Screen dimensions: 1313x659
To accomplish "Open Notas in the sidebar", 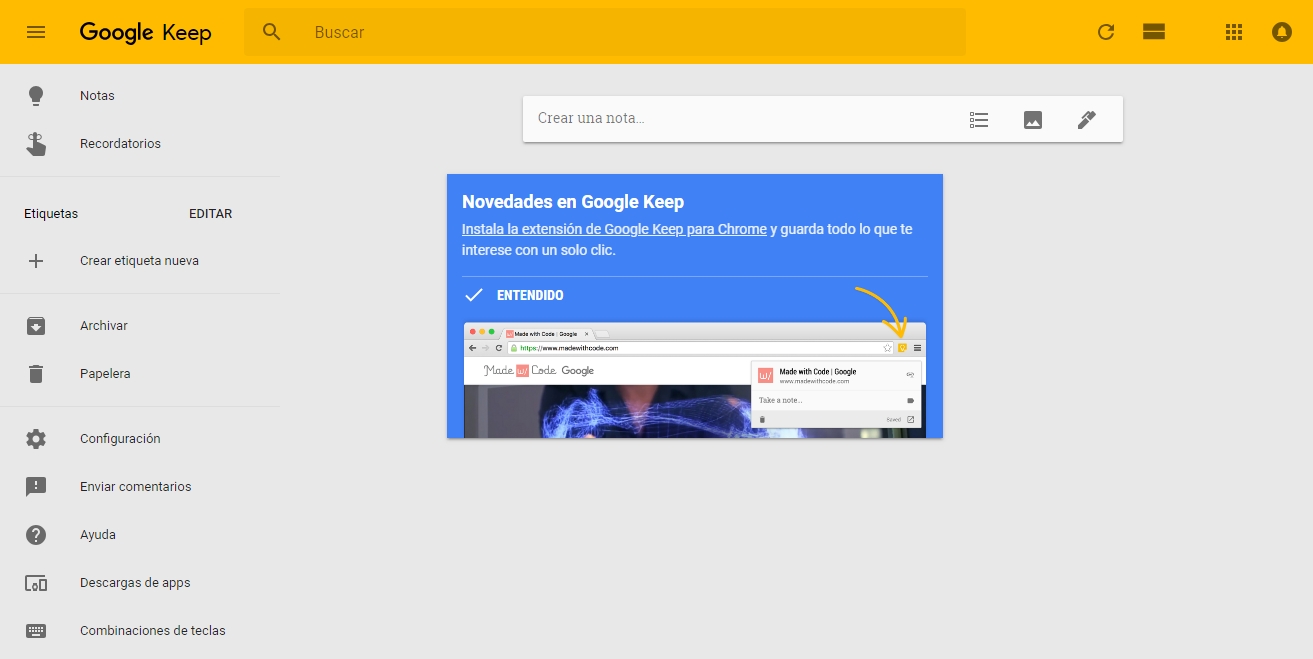I will (97, 96).
